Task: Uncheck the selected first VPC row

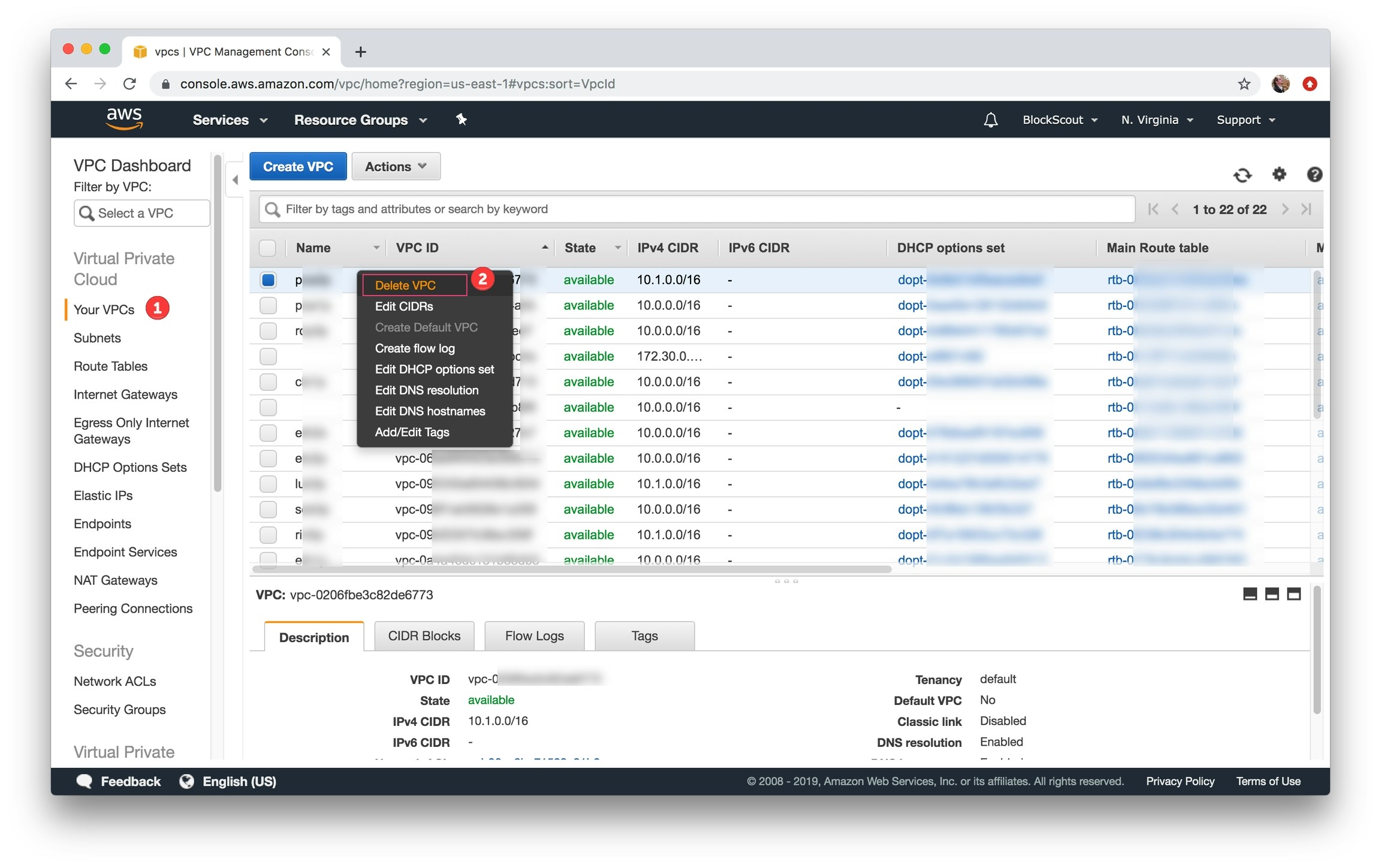Action: click(267, 280)
